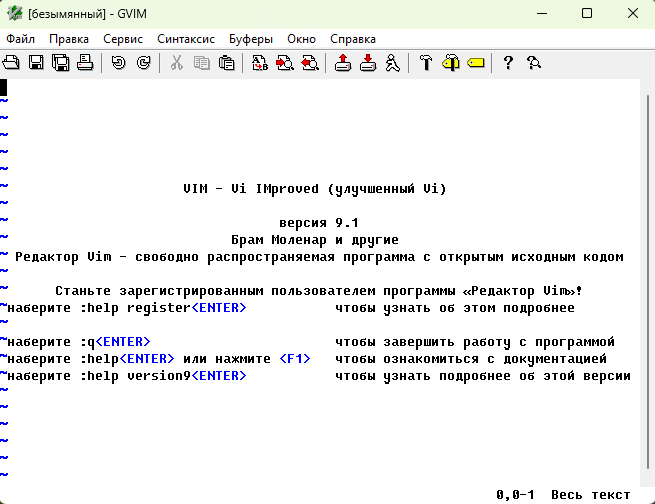
Task: Click the Open file toolbar icon
Action: (11, 63)
